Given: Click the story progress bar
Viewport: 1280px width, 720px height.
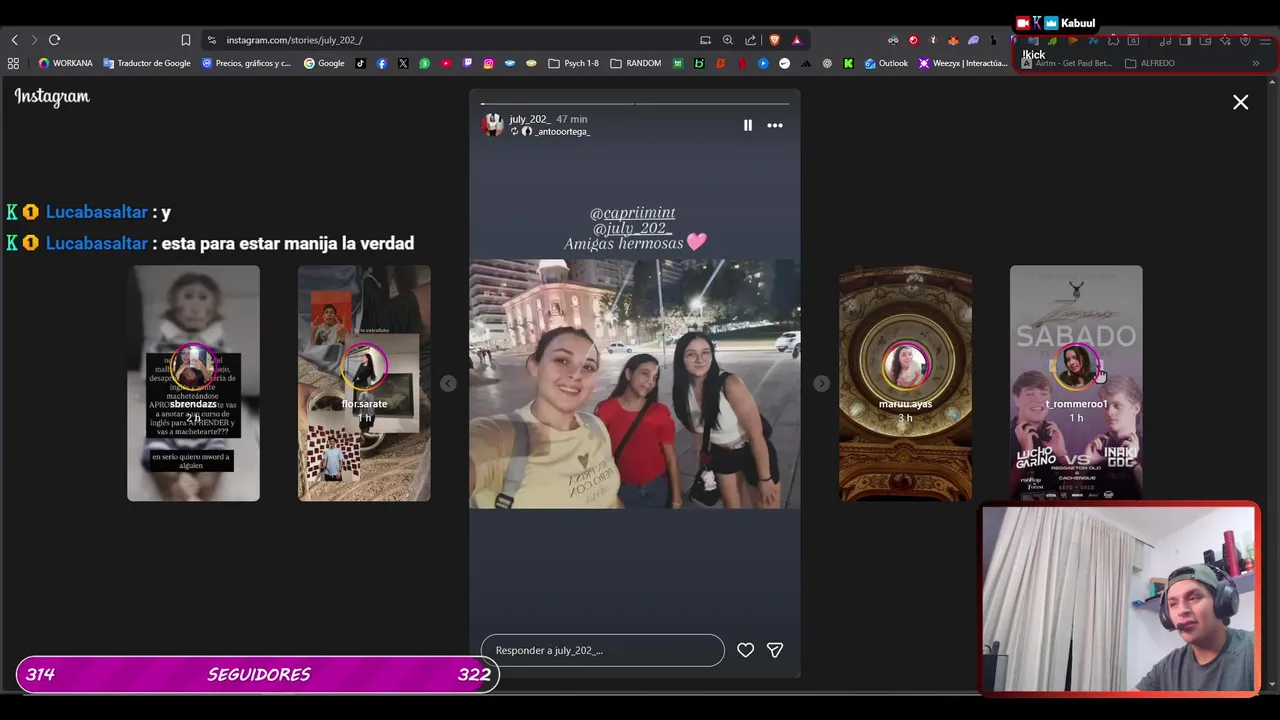Looking at the screenshot, I should [635, 103].
